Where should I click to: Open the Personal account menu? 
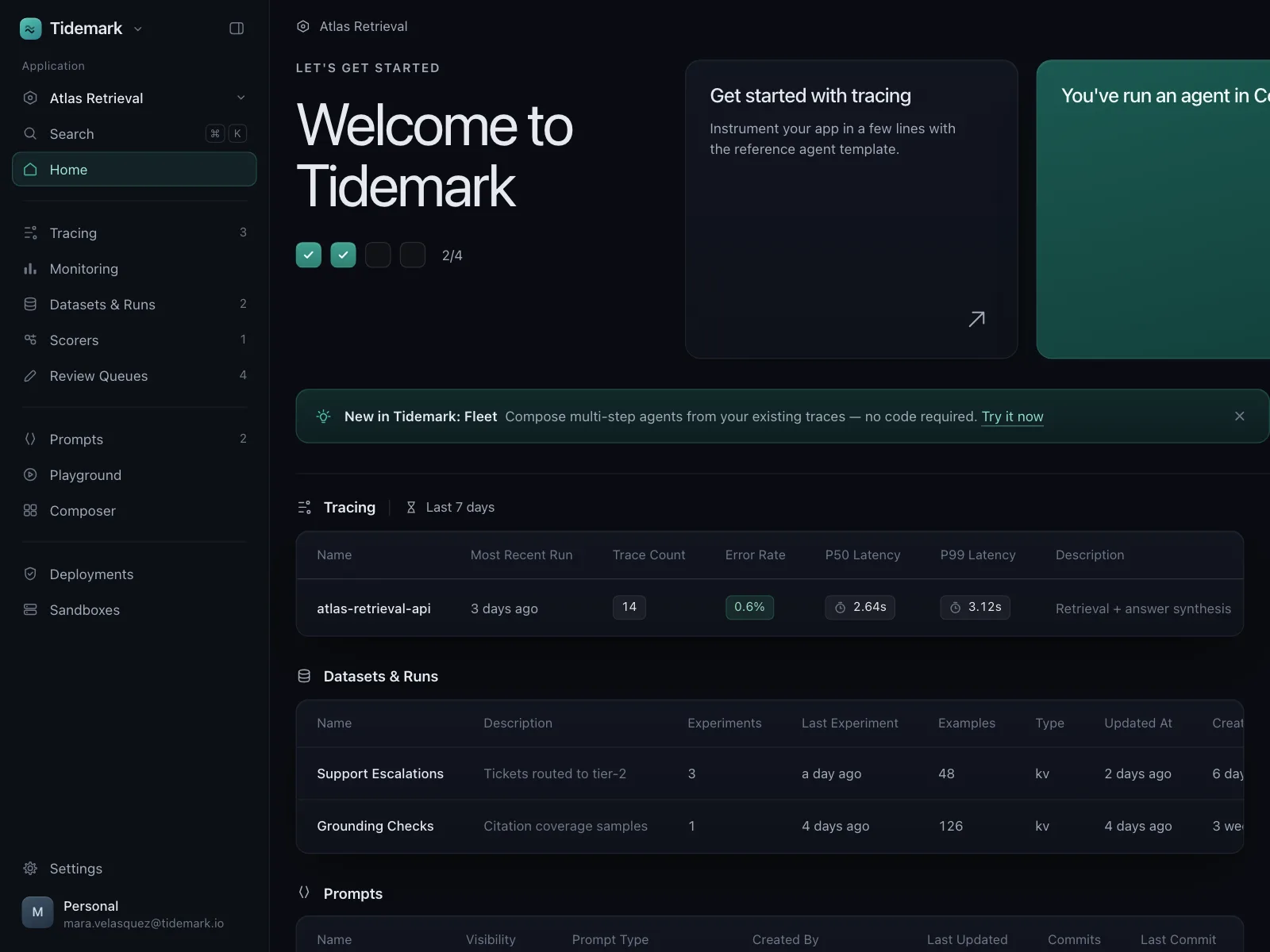[x=134, y=913]
